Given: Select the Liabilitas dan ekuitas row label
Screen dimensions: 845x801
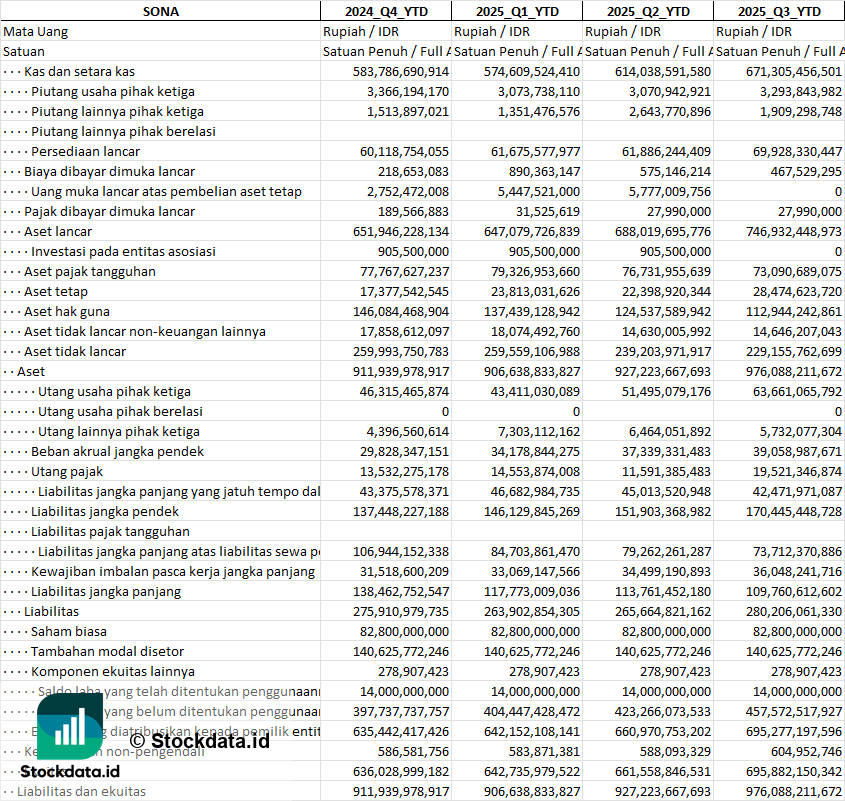Looking at the screenshot, I should (x=81, y=791).
